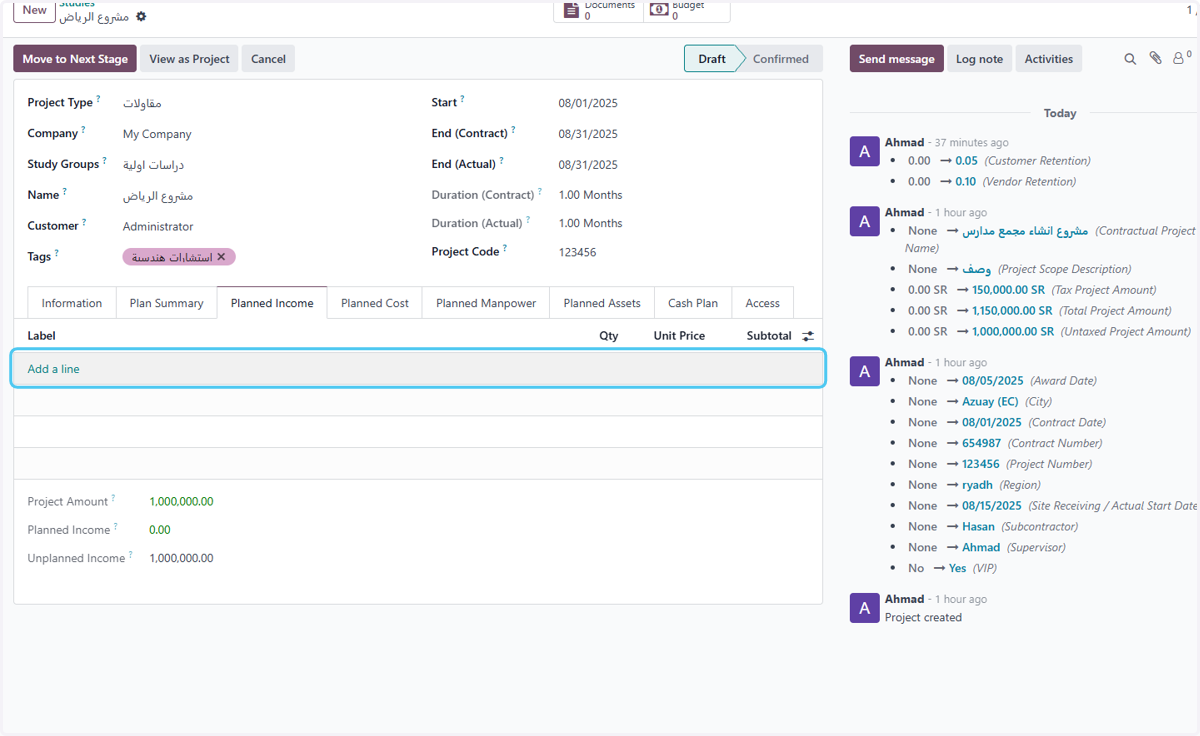This screenshot has height=736, width=1200.
Task: Click the Qty column header
Action: tap(609, 336)
